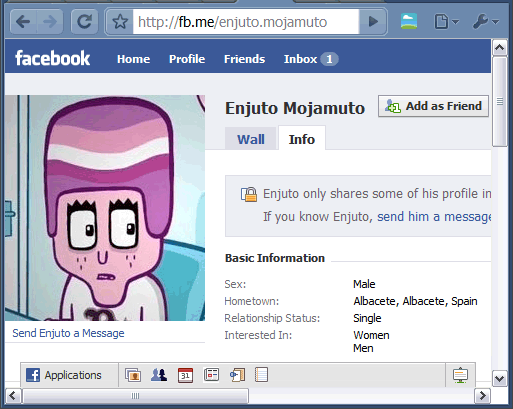
Task: Click the privacy lock icon
Action: [249, 194]
